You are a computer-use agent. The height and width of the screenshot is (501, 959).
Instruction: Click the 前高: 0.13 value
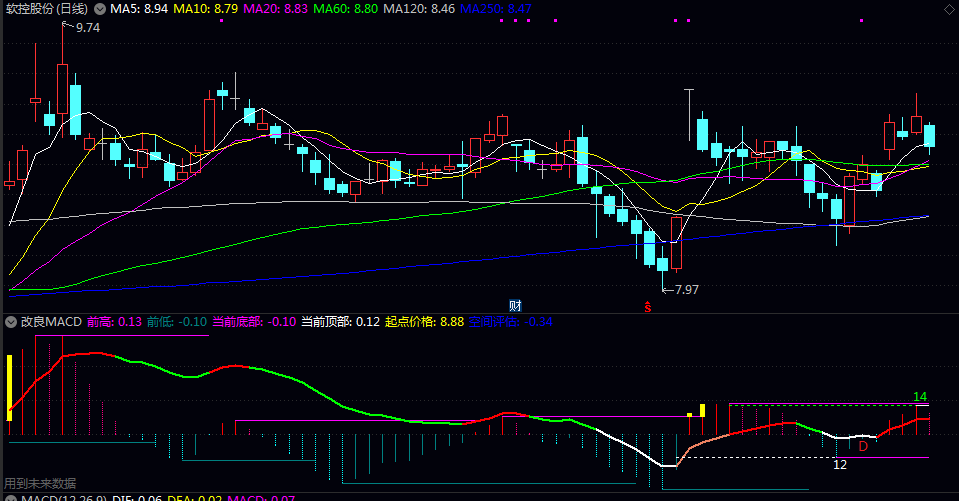(114, 322)
